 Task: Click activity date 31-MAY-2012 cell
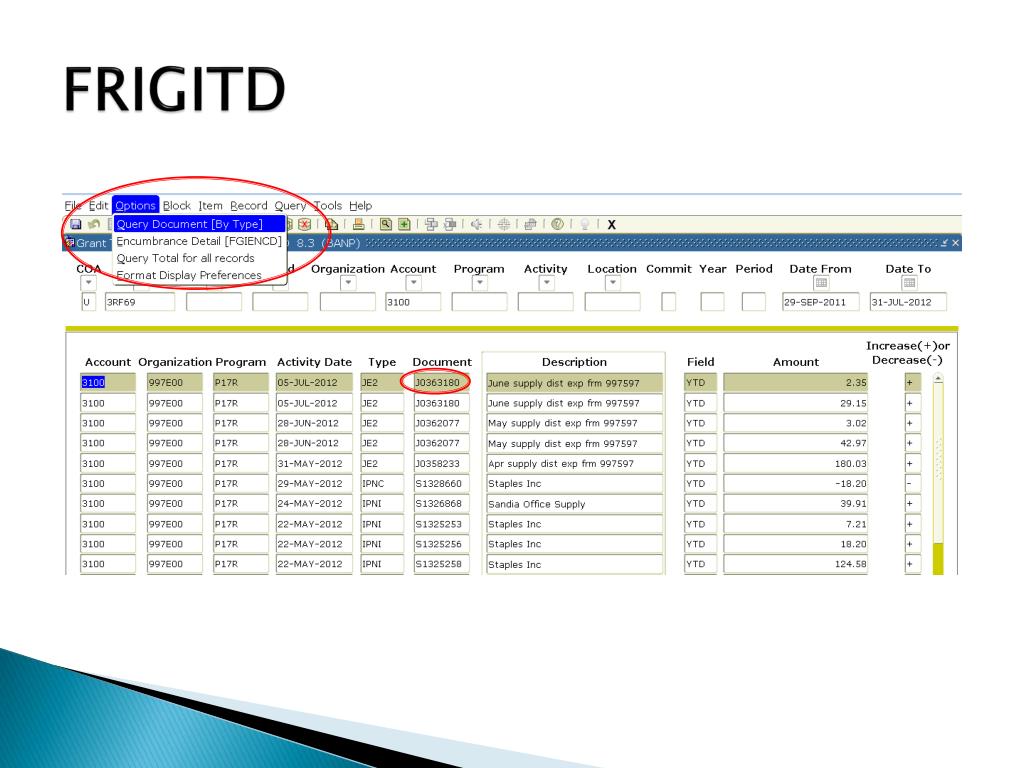click(x=313, y=463)
